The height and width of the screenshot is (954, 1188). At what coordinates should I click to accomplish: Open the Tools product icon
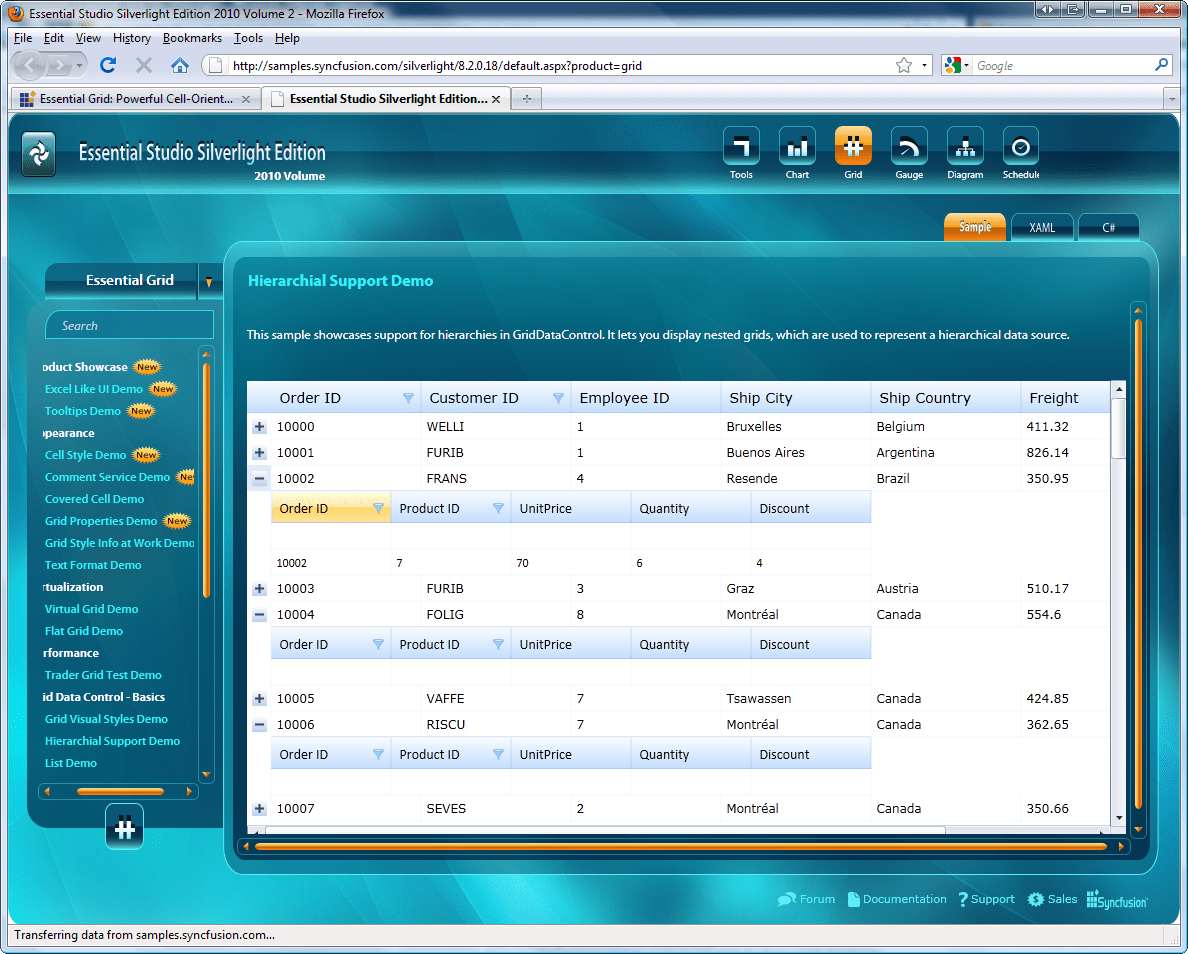(741, 146)
